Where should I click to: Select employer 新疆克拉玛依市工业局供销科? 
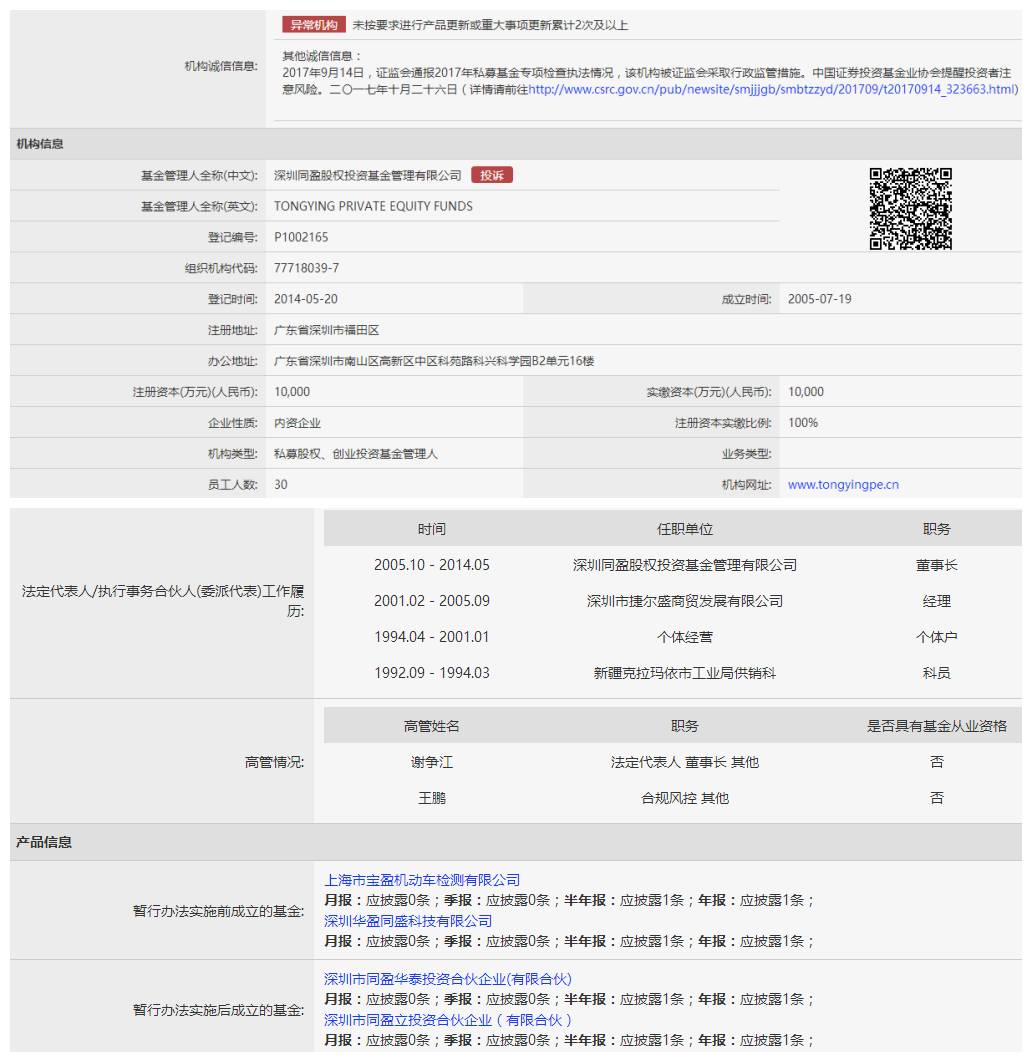[685, 673]
